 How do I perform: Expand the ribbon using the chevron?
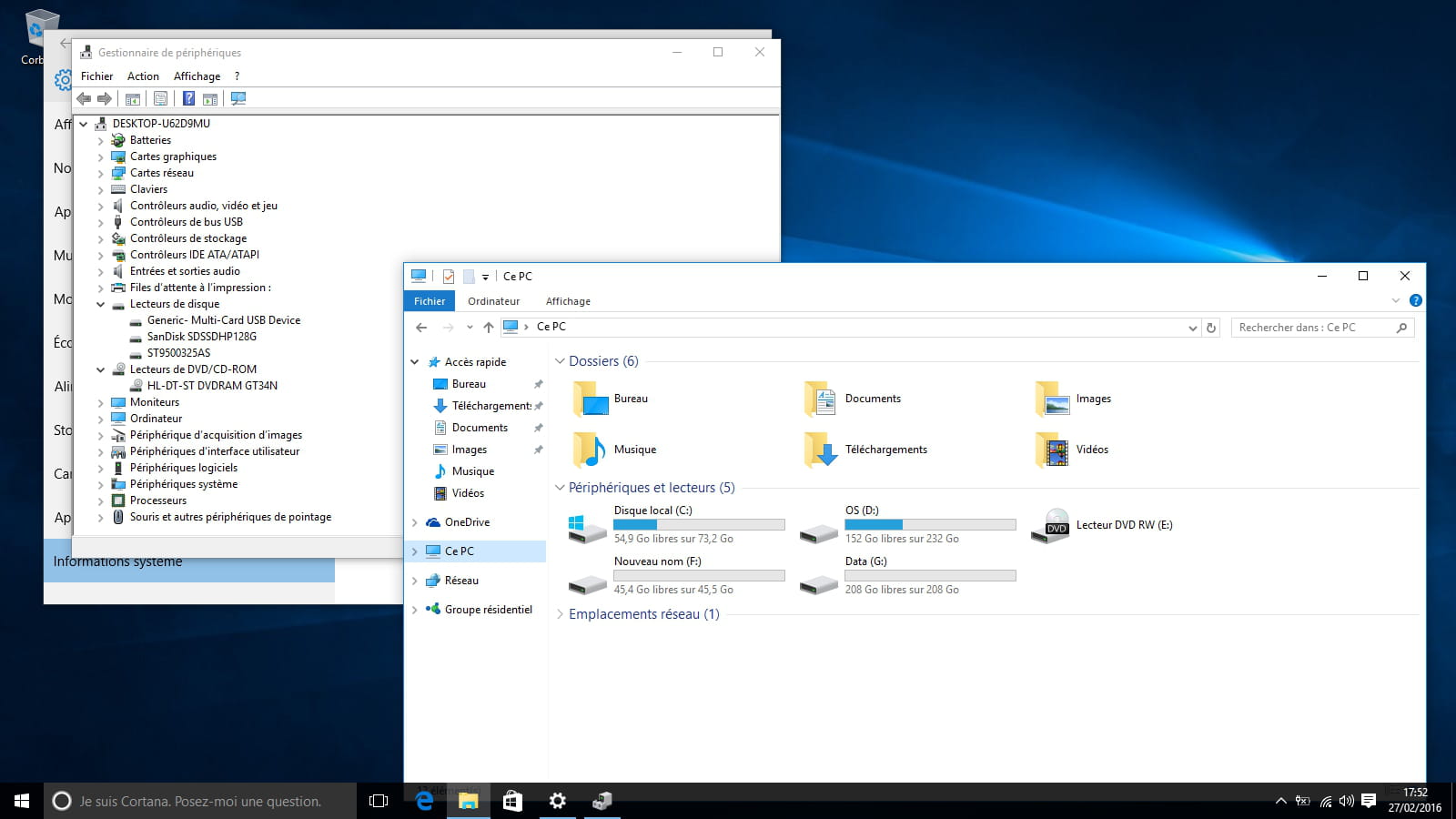(x=1395, y=300)
